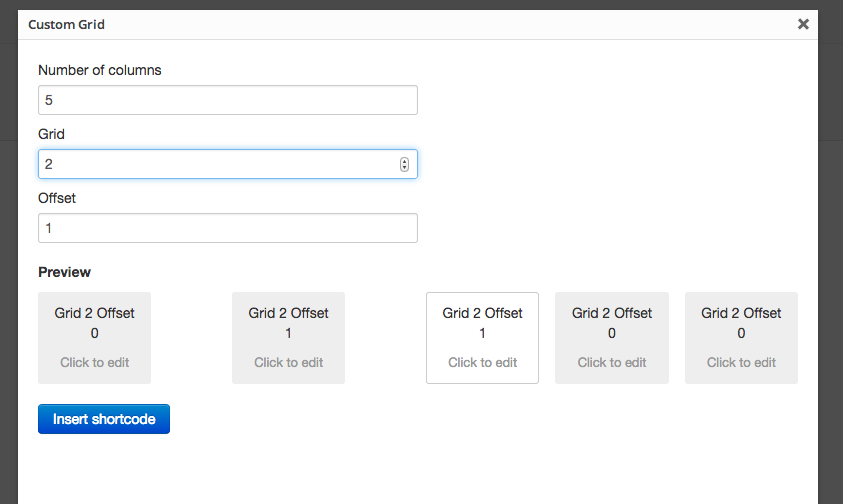This screenshot has height=504, width=843.
Task: Close the Custom Grid dialog
Action: (803, 24)
